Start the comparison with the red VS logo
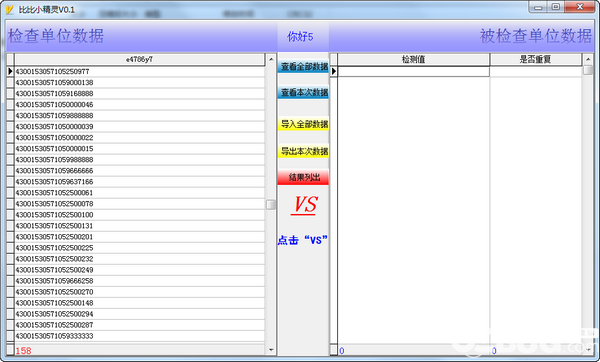This screenshot has height=362, width=600. (x=305, y=205)
